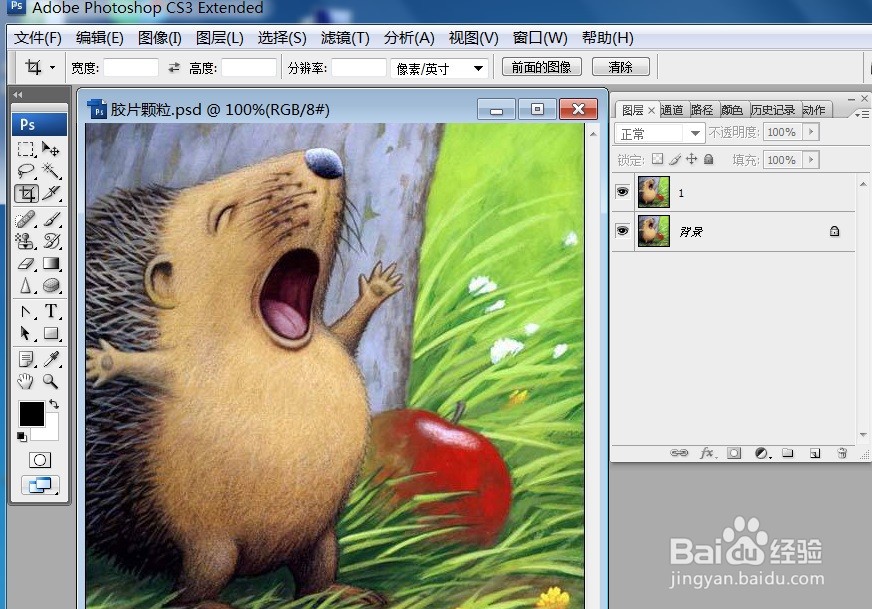Open the 文件(F) menu
This screenshot has width=872, height=609.
38,38
